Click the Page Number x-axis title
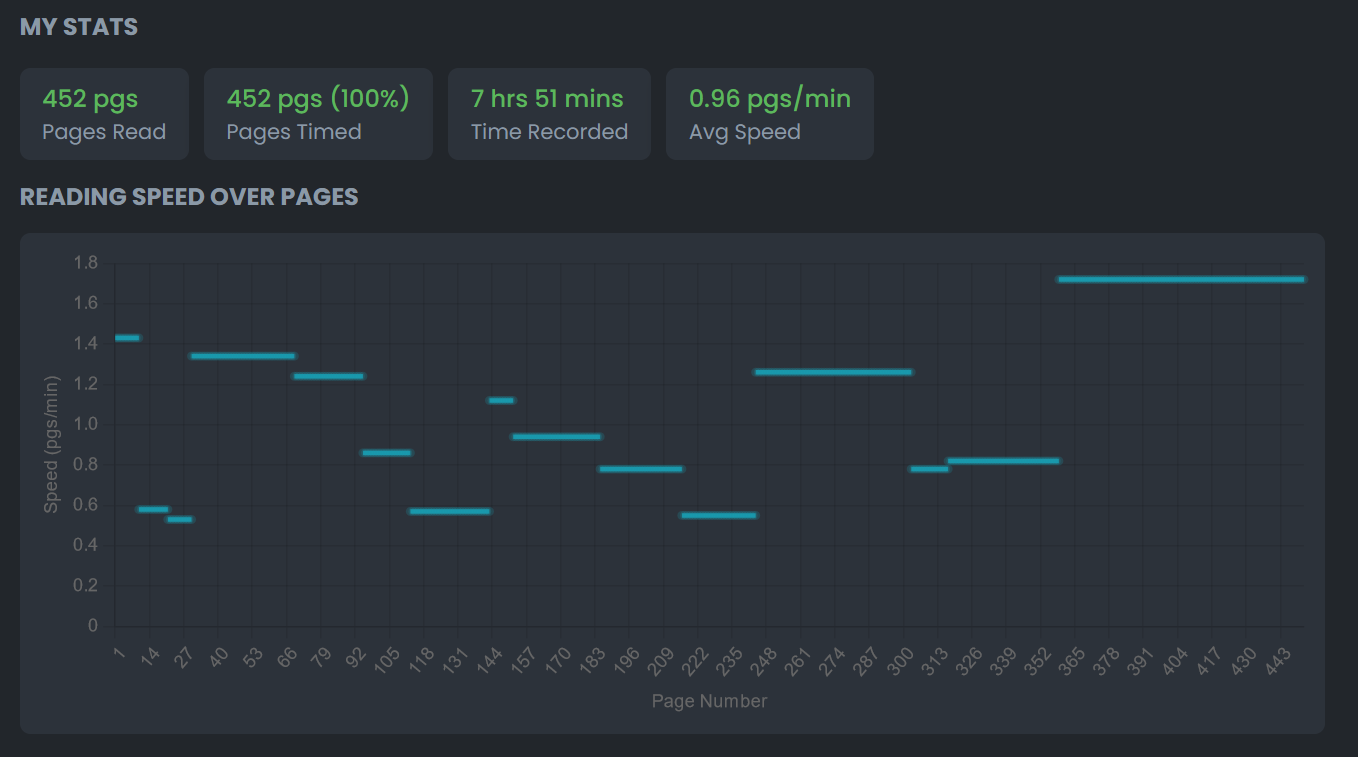Viewport: 1358px width, 757px height. [x=709, y=701]
